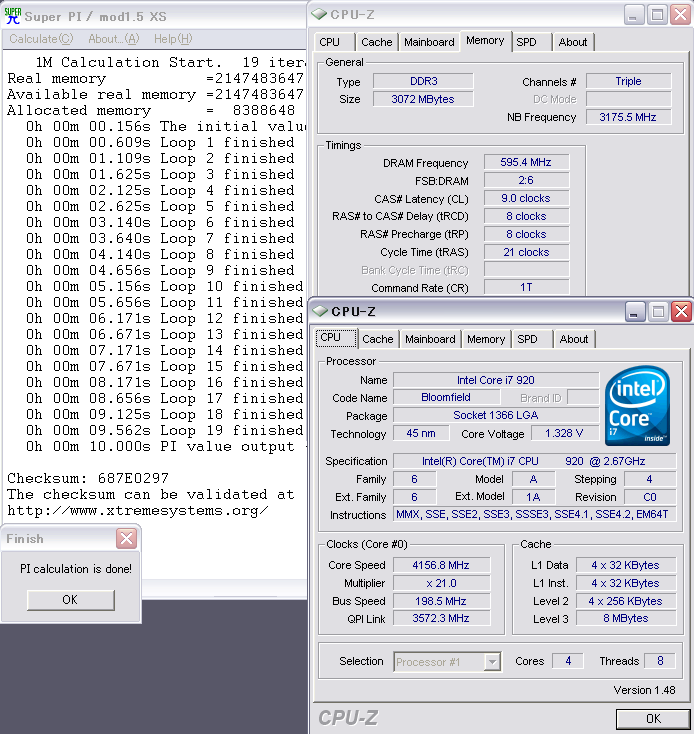Click the 10.000s PI value output line

click(166, 447)
